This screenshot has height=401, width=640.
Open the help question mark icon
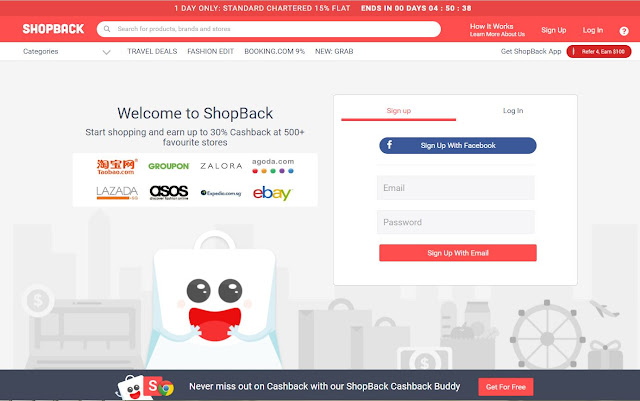(x=624, y=31)
